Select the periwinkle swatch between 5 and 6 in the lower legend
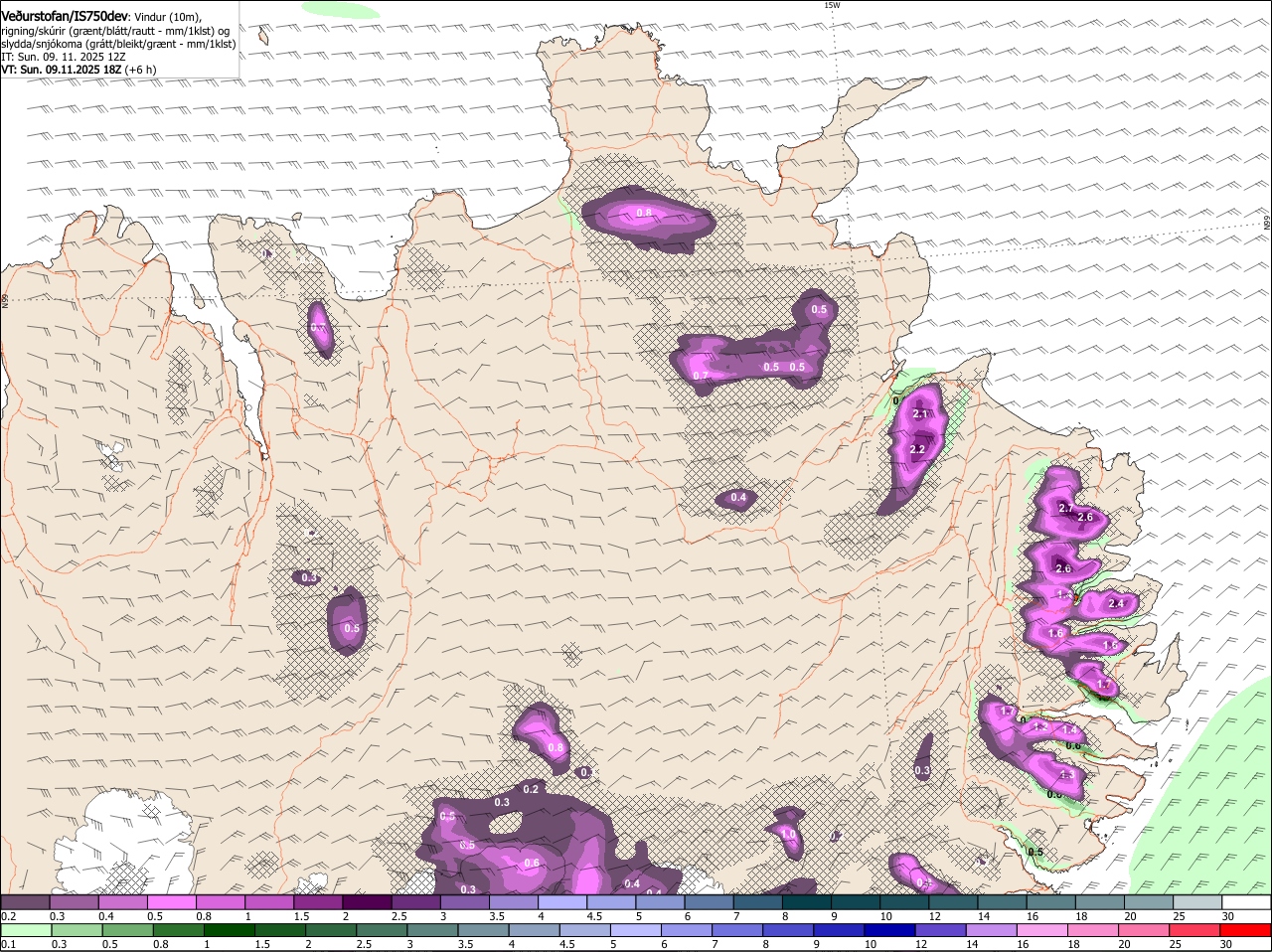 pos(637,930)
